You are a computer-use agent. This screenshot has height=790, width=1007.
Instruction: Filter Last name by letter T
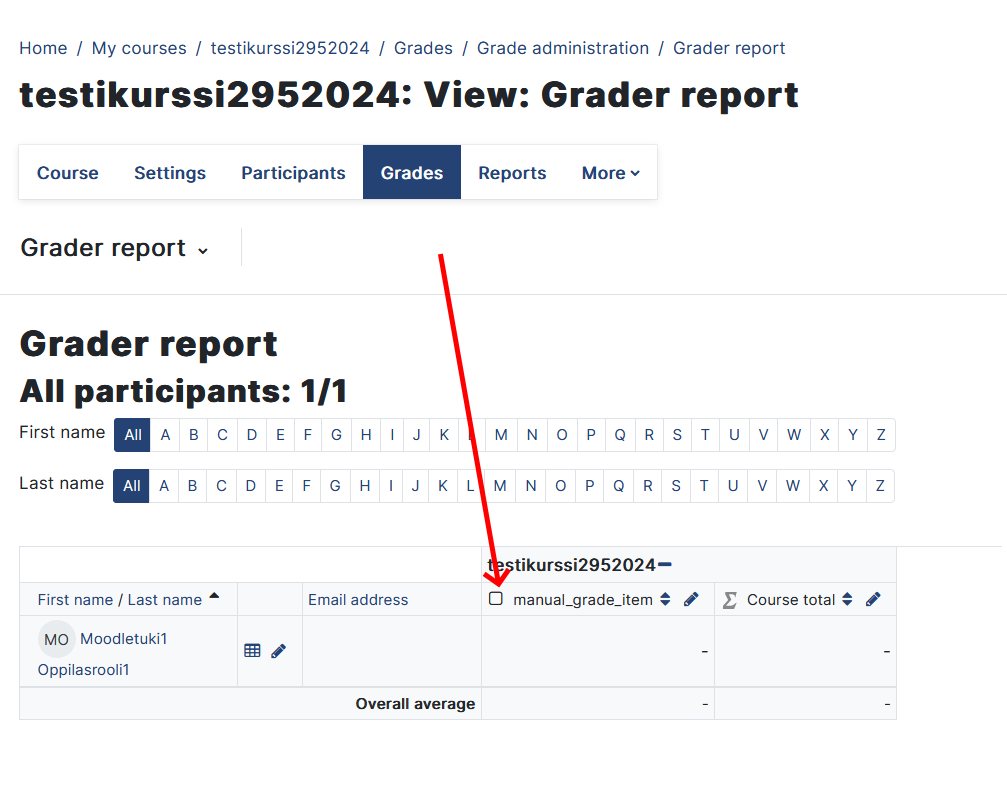click(x=704, y=486)
